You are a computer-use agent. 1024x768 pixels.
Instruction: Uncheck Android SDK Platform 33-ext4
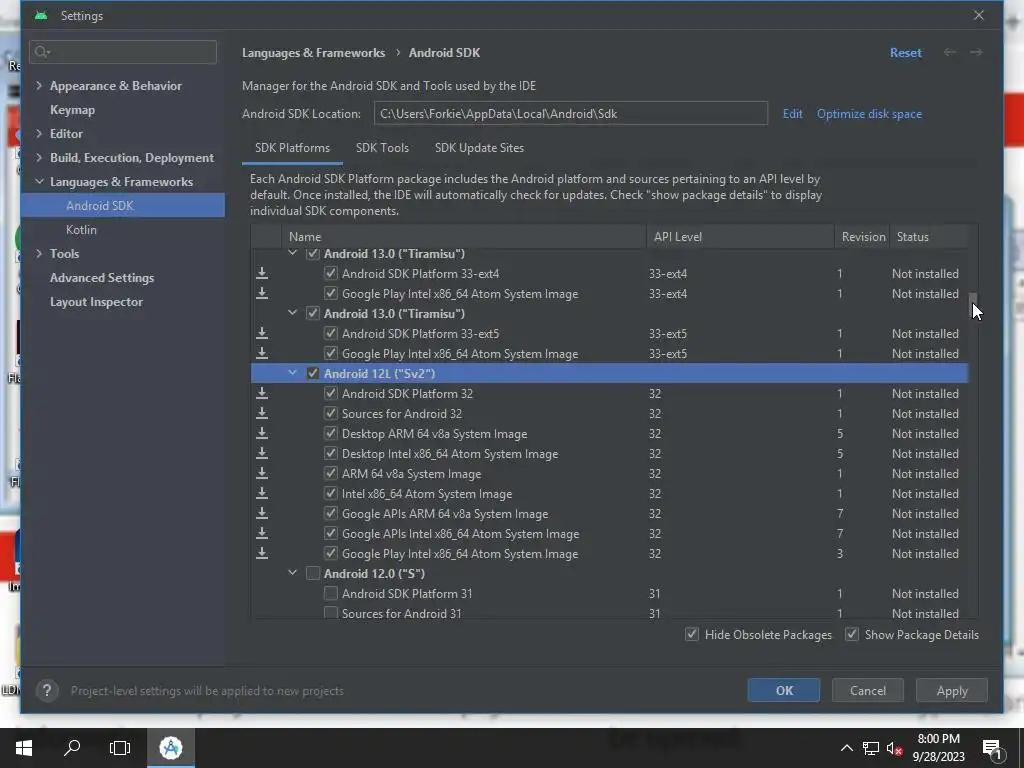pyautogui.click(x=330, y=274)
